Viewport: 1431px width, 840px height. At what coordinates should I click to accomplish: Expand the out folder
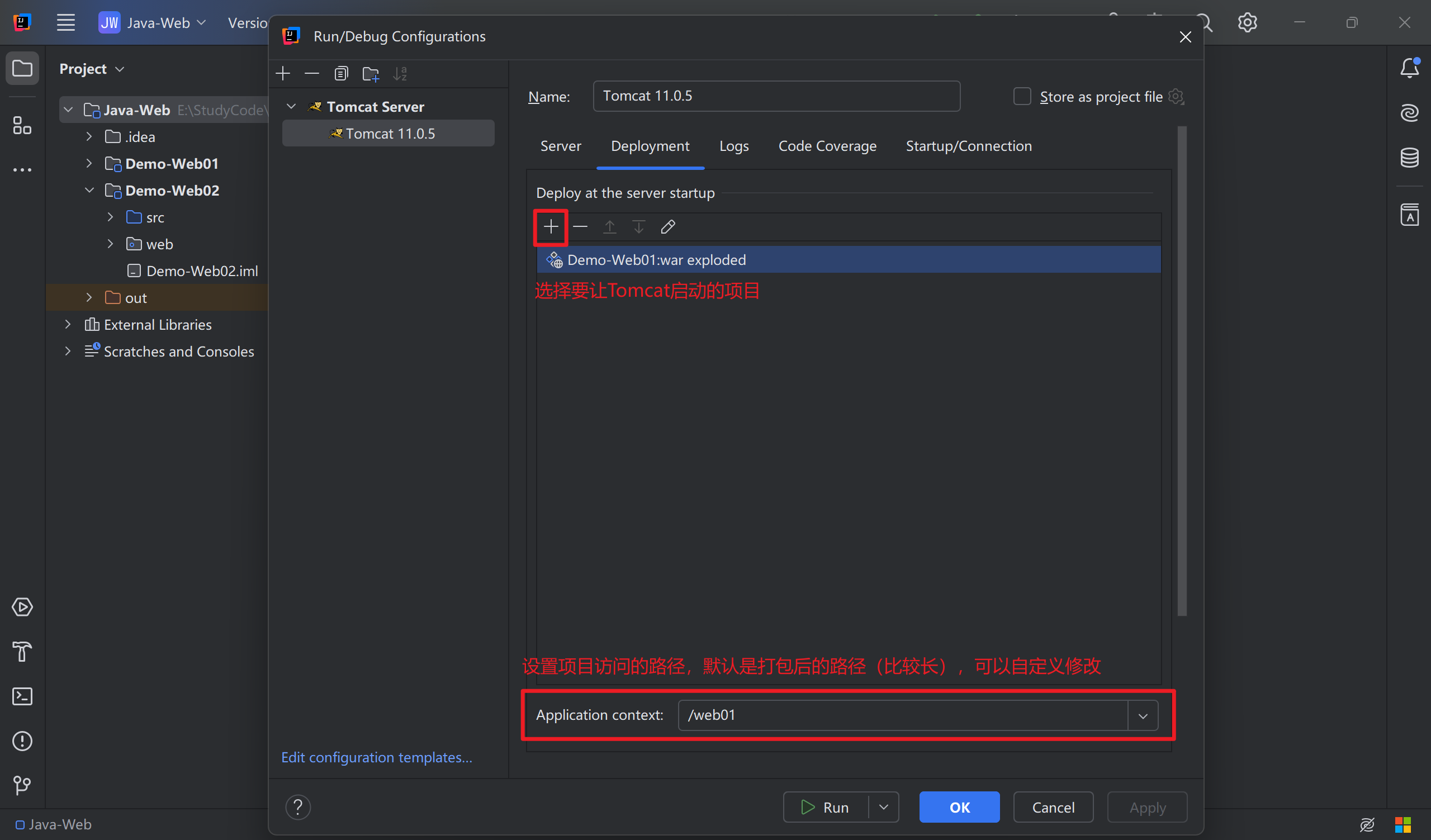click(89, 297)
